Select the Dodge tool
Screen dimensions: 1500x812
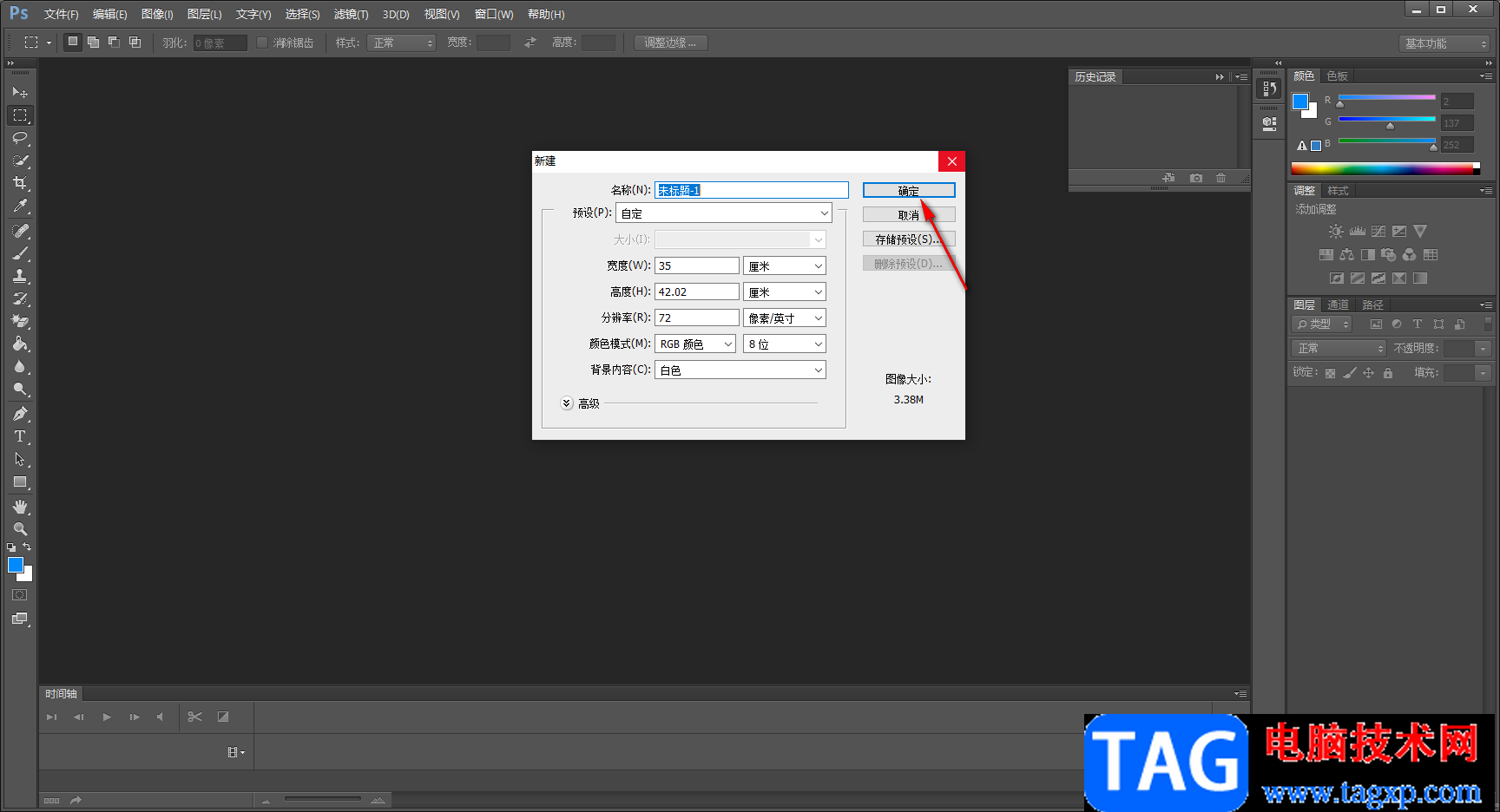coord(20,389)
